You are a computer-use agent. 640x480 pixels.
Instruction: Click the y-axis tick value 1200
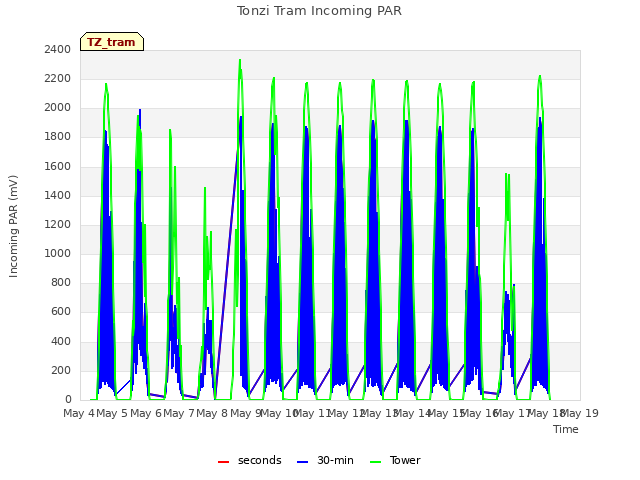[x=58, y=224]
